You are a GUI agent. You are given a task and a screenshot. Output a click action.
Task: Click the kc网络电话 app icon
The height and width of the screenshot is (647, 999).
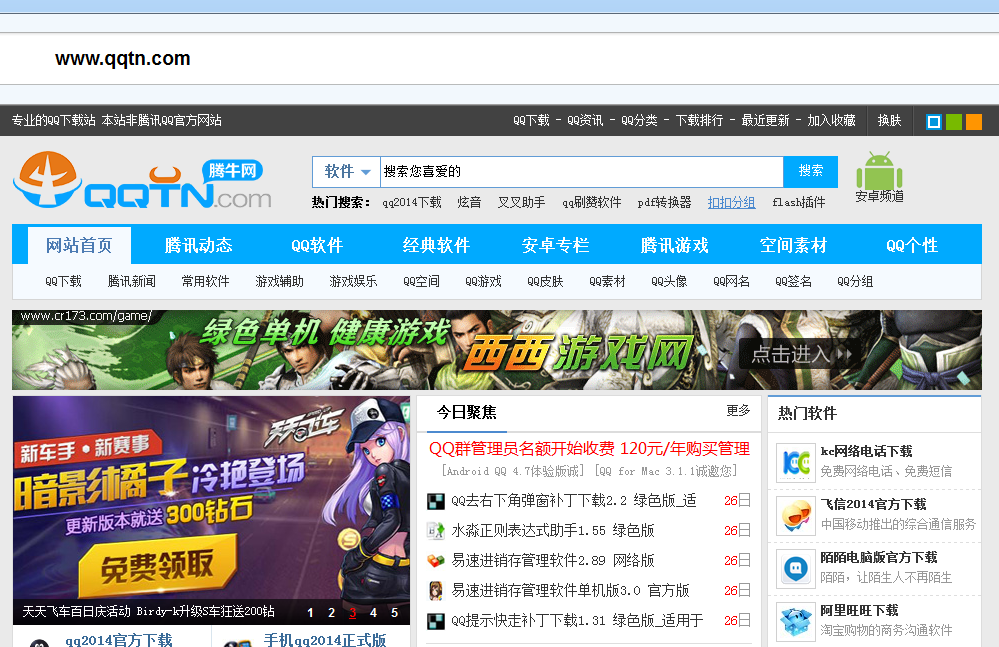point(796,462)
